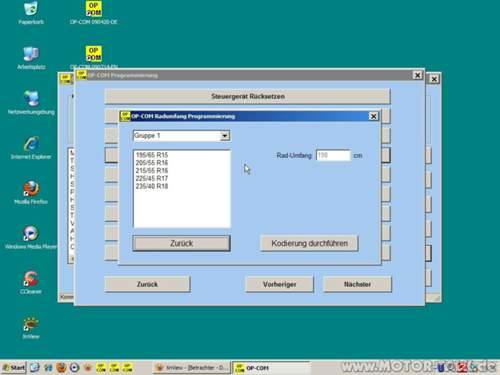
Task: Close the rearmost OP-COM window
Action: pyautogui.click(x=434, y=79)
